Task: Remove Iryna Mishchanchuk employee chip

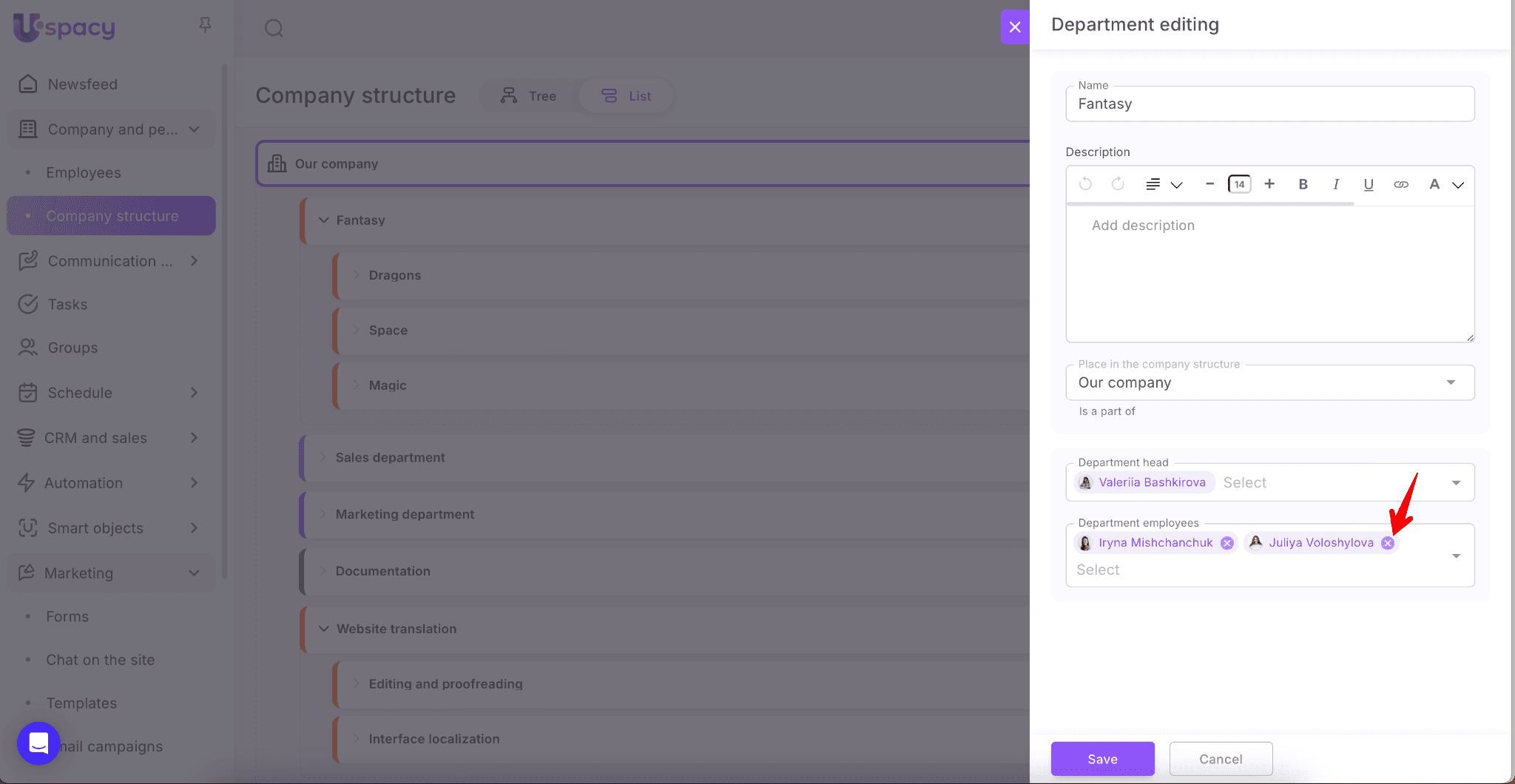Action: 1227,543
